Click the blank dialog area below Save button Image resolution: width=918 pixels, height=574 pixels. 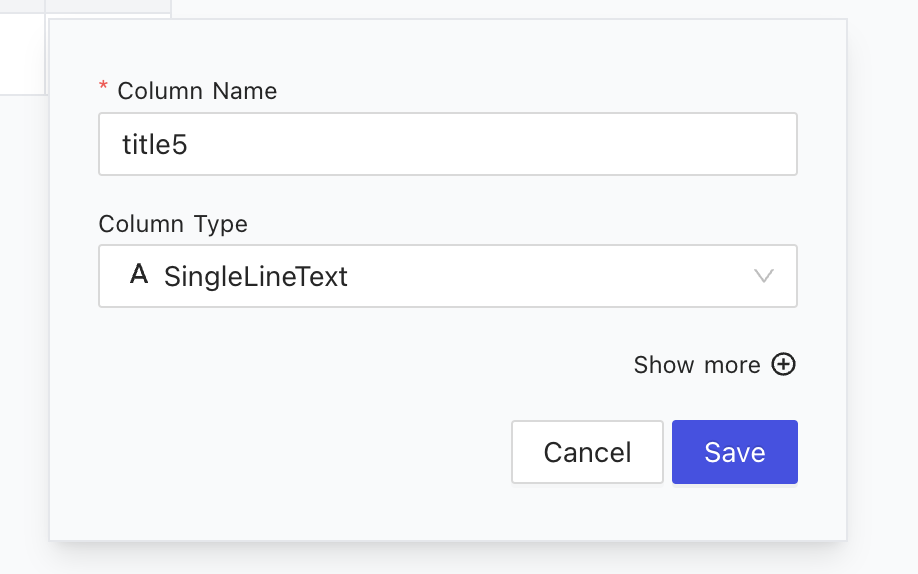click(x=735, y=512)
